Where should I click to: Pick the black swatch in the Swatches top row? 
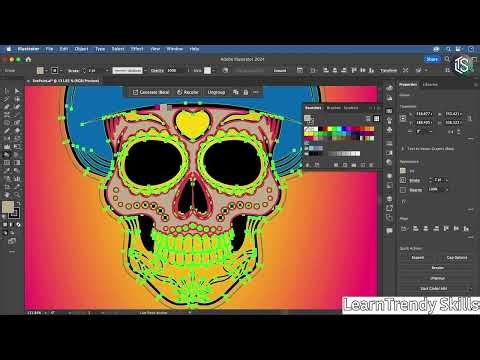pyautogui.click(x=321, y=129)
